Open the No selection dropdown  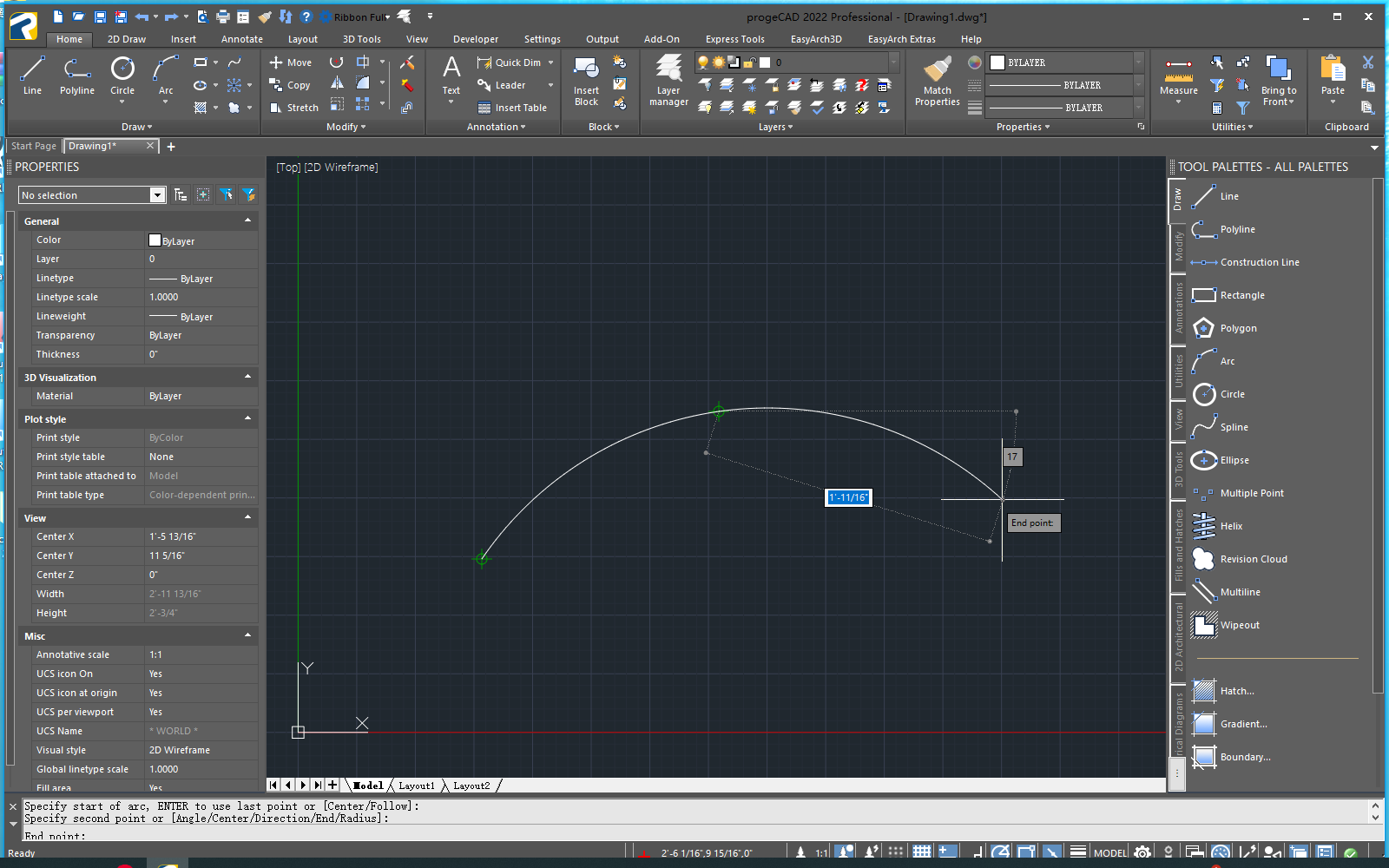tap(157, 195)
